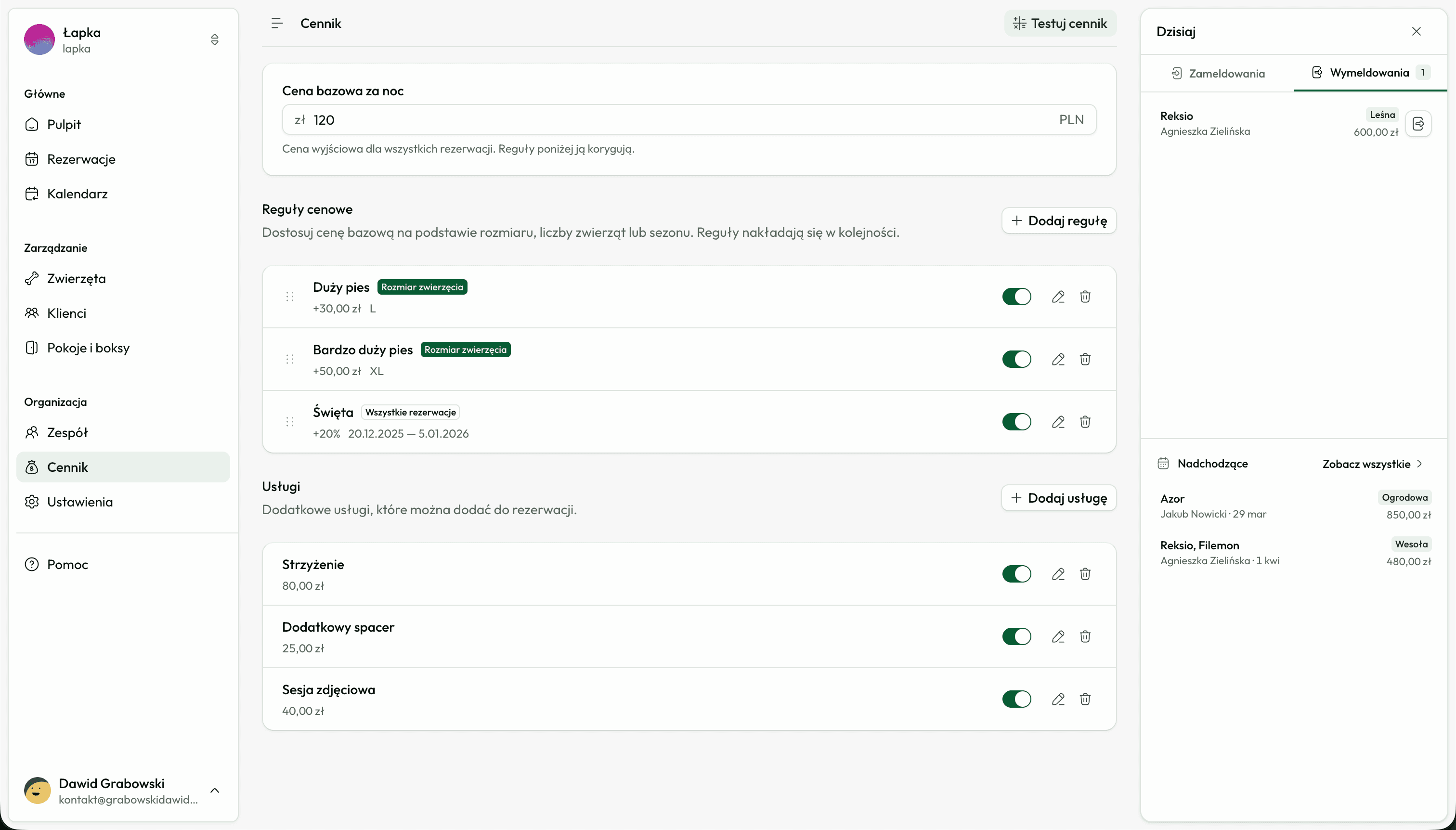1456x830 pixels.
Task: Click the Dodaj regułę button
Action: [1059, 220]
